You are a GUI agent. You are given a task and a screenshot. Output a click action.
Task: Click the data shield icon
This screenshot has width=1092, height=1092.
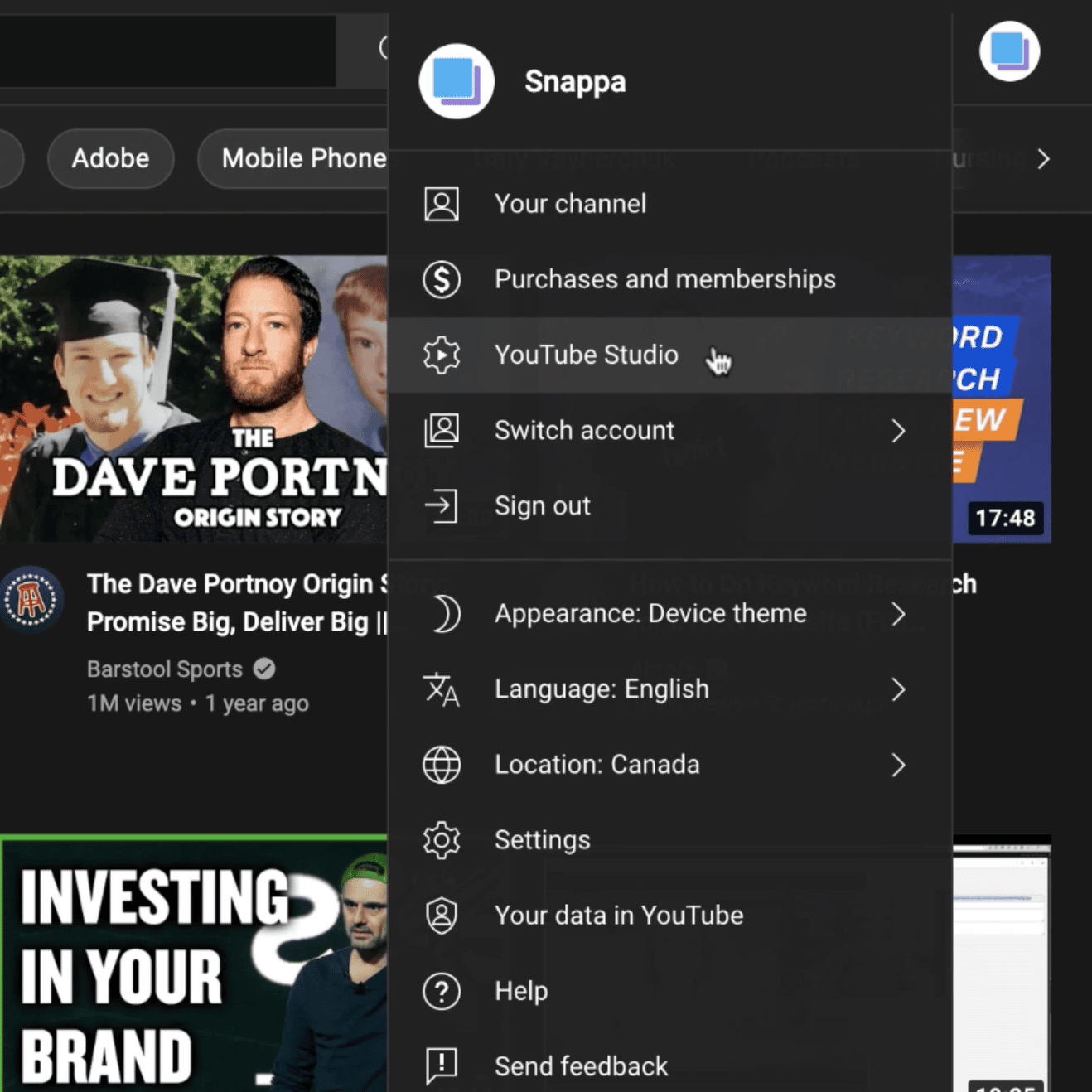click(442, 916)
